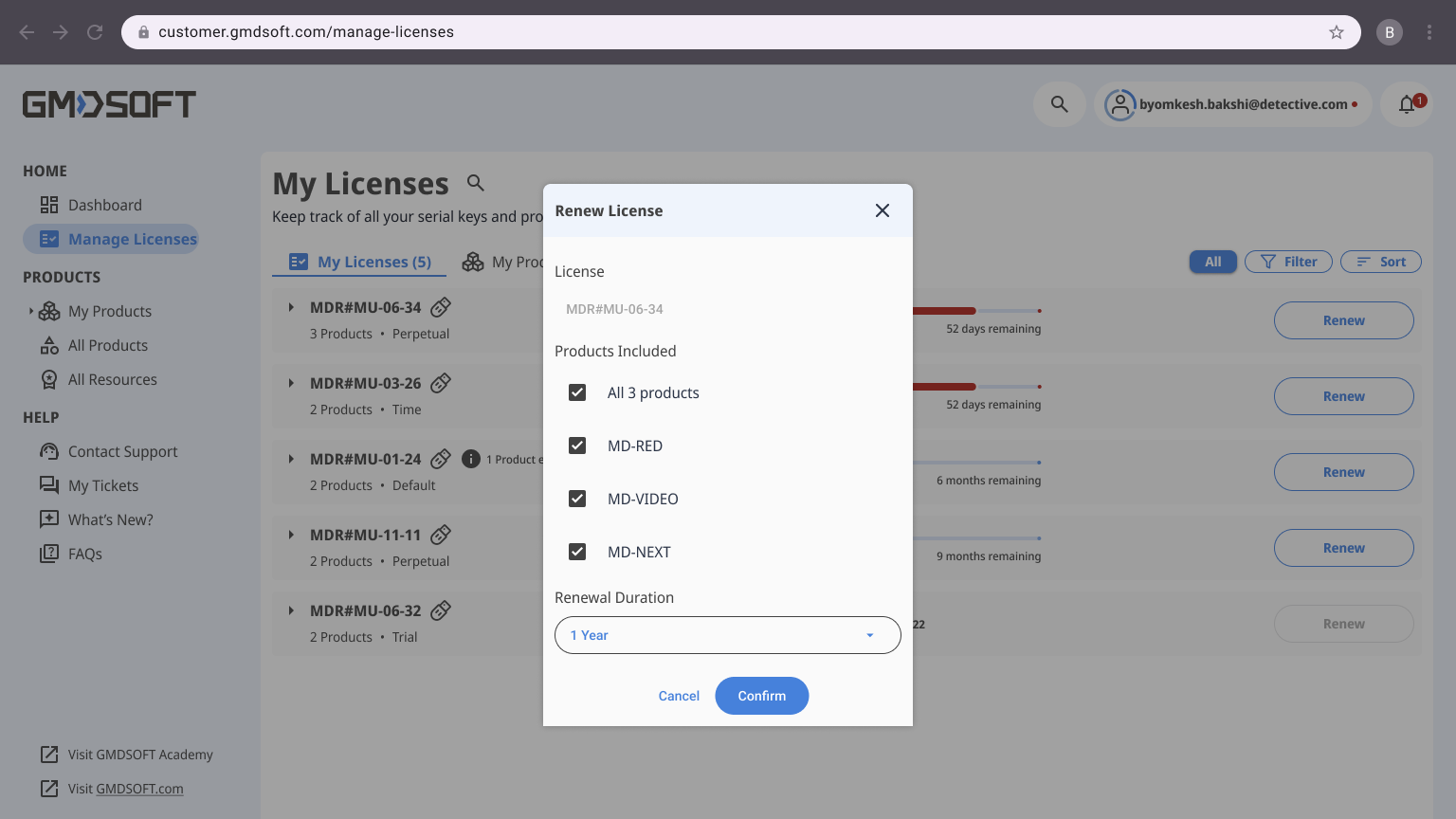Switch to My Licenses (5) tab
This screenshot has width=1456, height=819.
(359, 262)
